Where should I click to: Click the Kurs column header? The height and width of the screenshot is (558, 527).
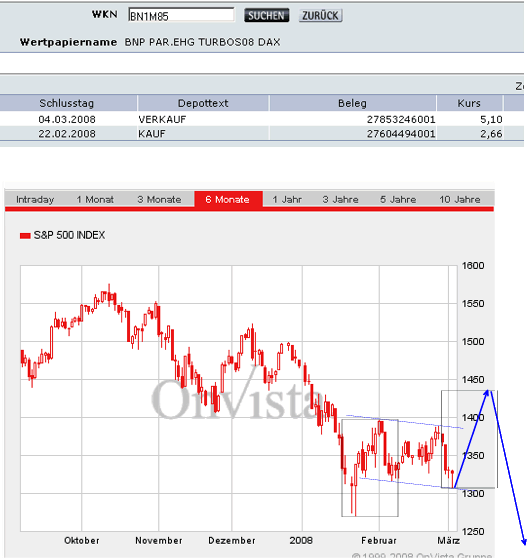click(x=469, y=103)
